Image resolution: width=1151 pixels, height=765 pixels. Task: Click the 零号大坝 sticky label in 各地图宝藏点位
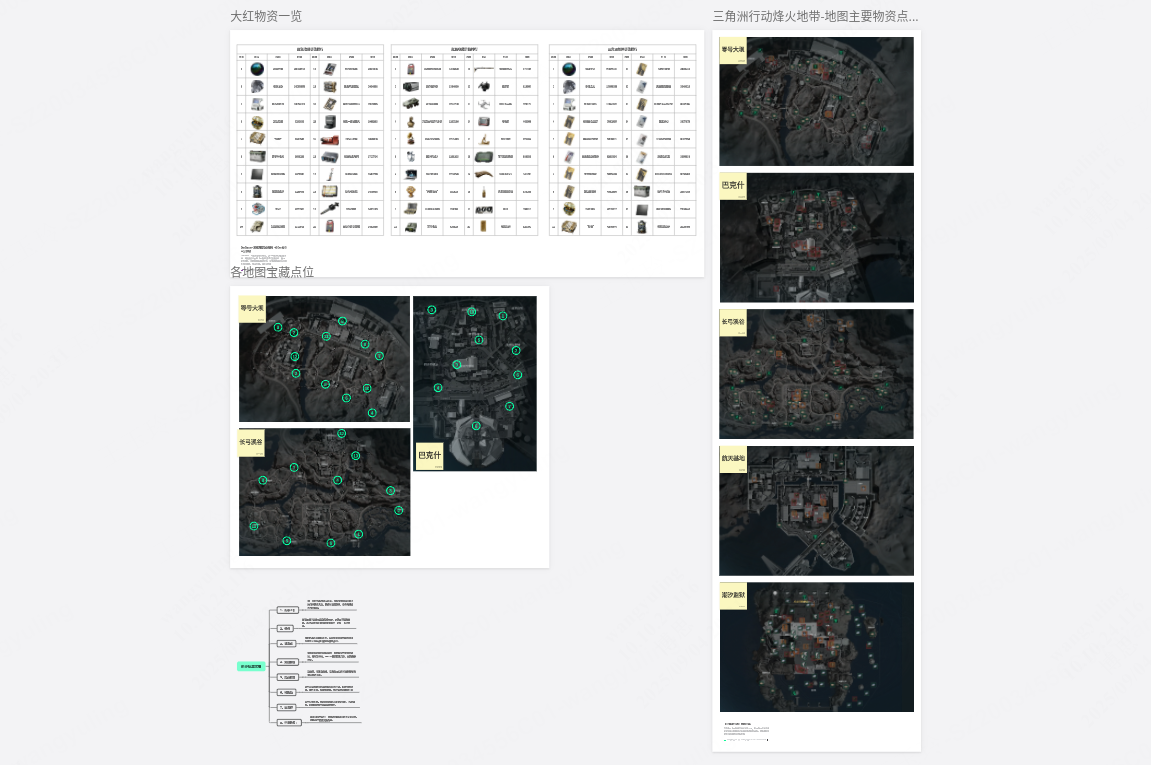[252, 309]
